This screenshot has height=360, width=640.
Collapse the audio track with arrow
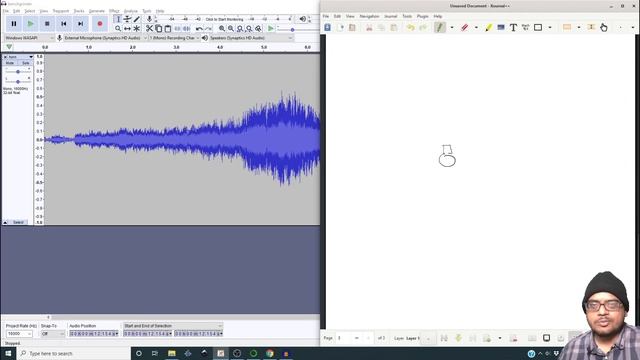click(5, 222)
